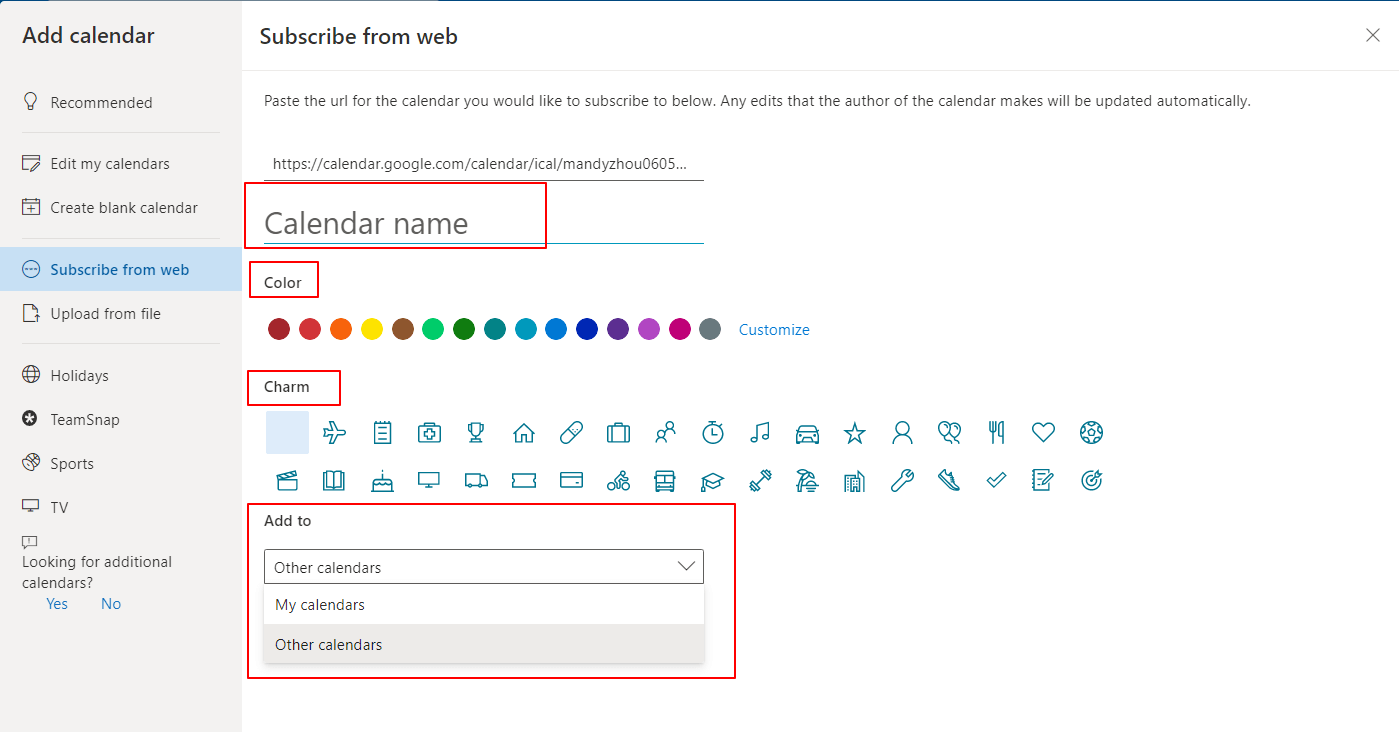1399x732 pixels.
Task: Pick the movie clapperboard charm
Action: pyautogui.click(x=288, y=481)
